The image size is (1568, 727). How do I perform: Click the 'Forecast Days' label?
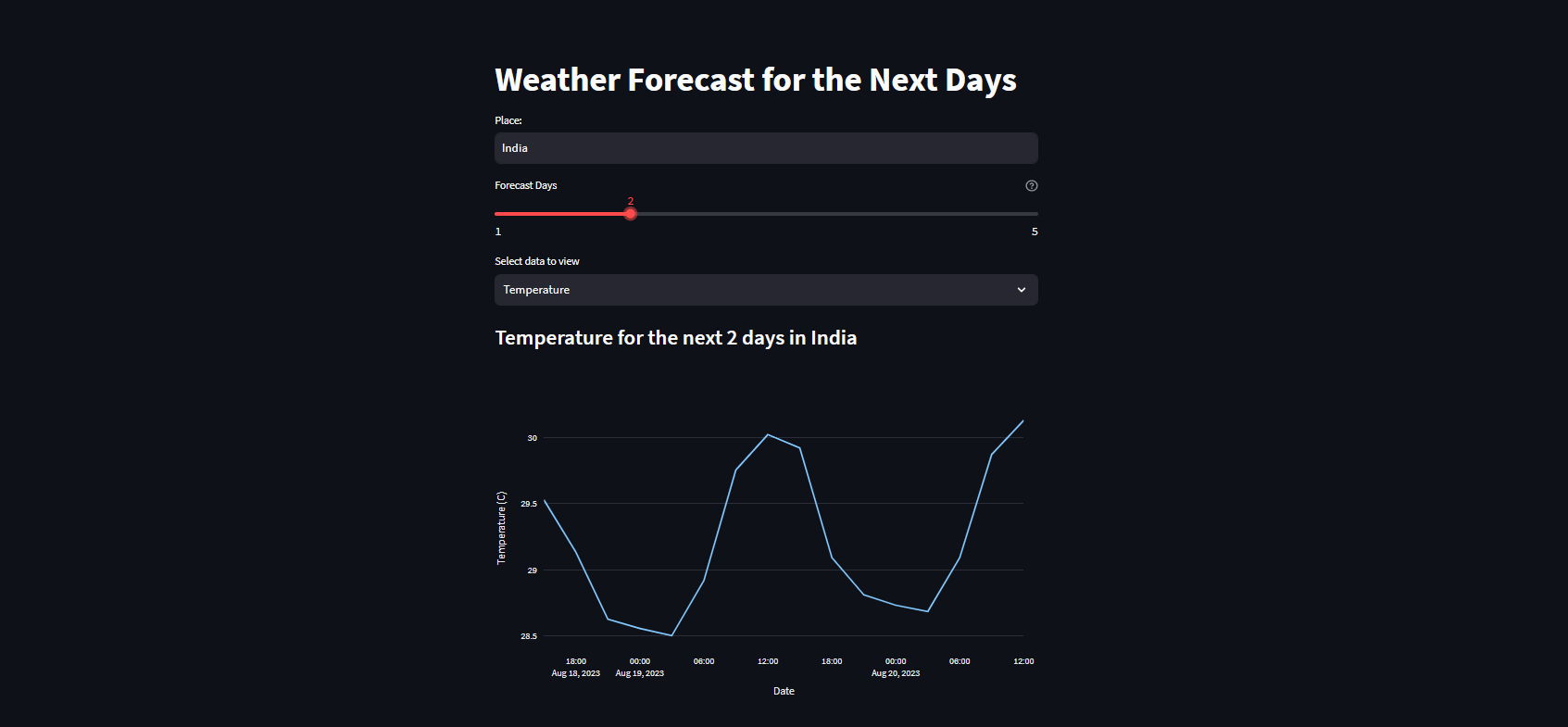525,185
